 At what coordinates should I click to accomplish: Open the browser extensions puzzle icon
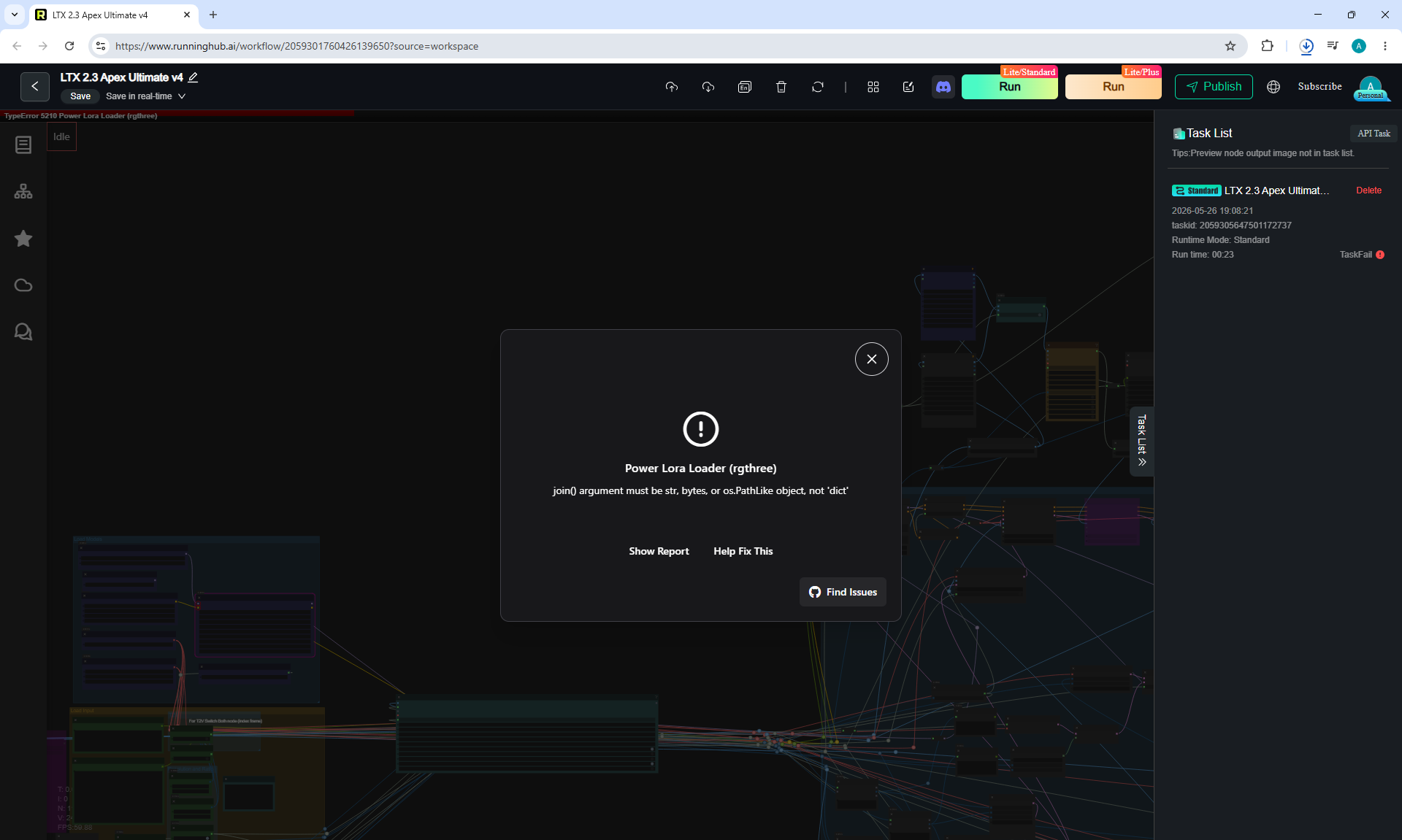point(1267,46)
